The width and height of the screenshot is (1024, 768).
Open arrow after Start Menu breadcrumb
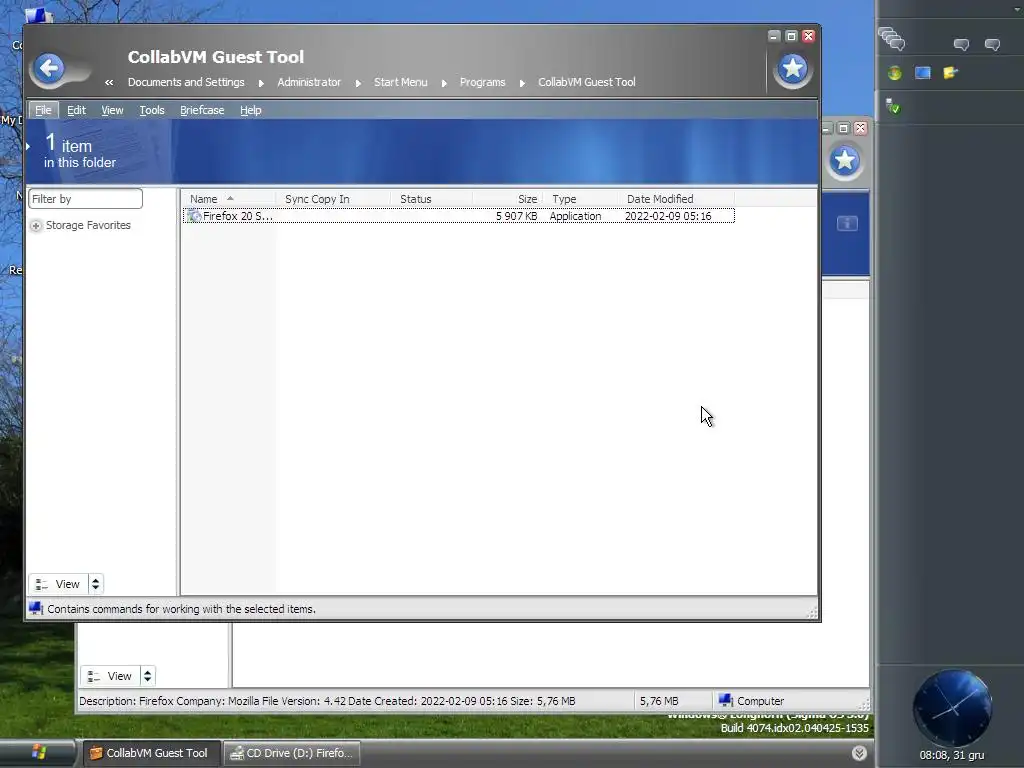pyautogui.click(x=444, y=83)
